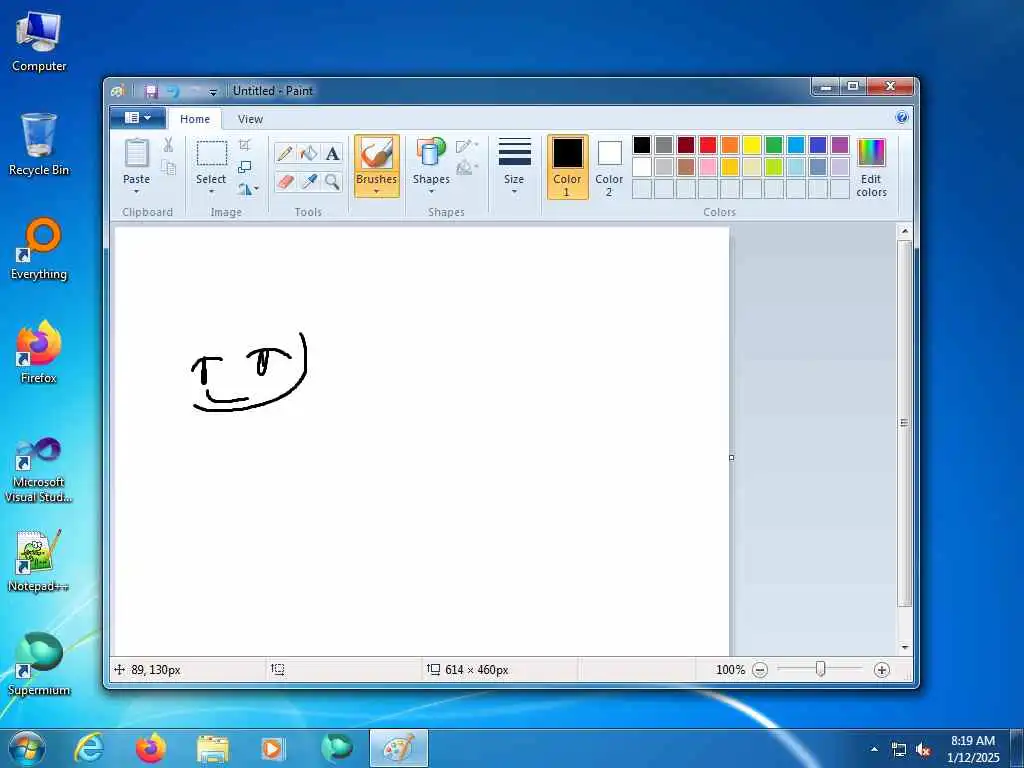Pick the purple color swatch
Image resolution: width=1024 pixels, height=768 pixels.
pyautogui.click(x=840, y=145)
